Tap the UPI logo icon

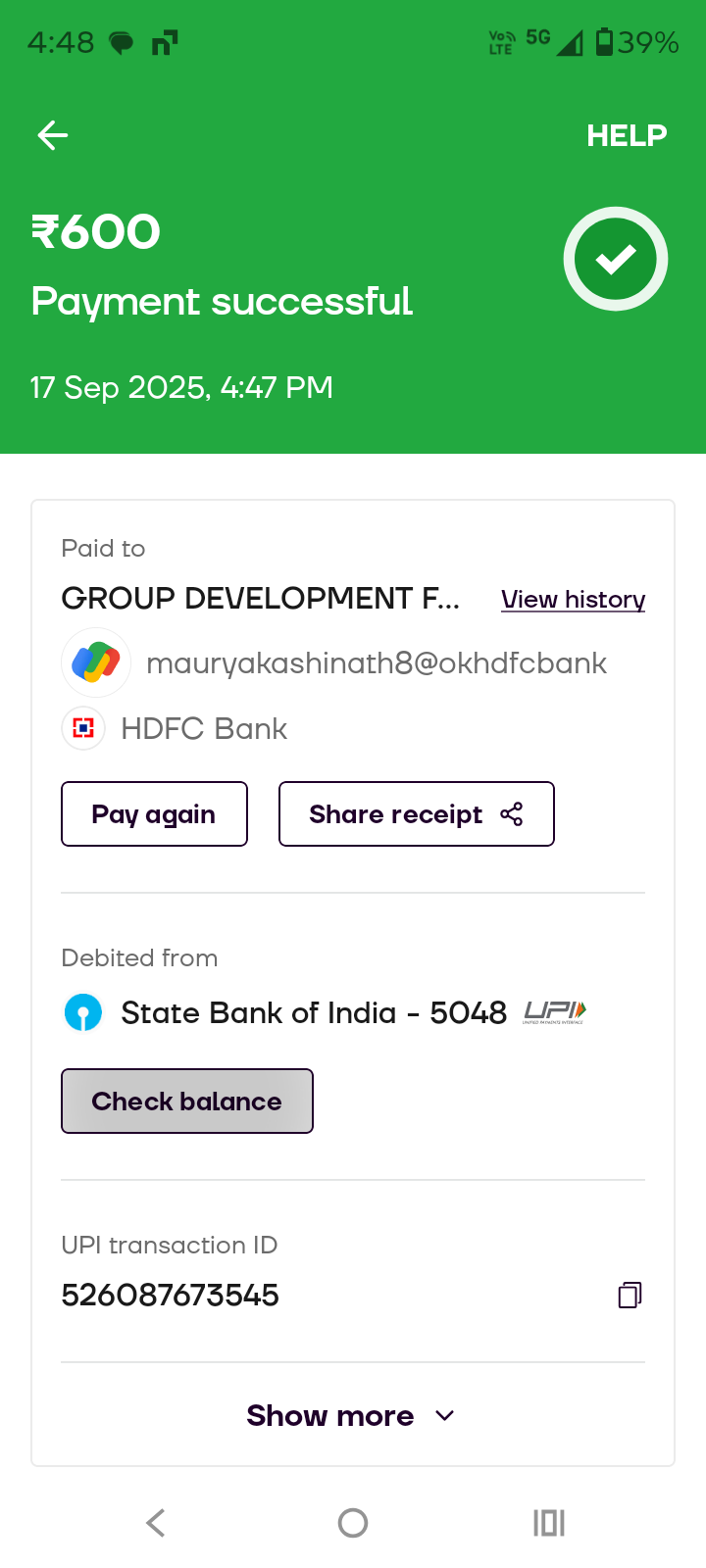pyautogui.click(x=555, y=1011)
